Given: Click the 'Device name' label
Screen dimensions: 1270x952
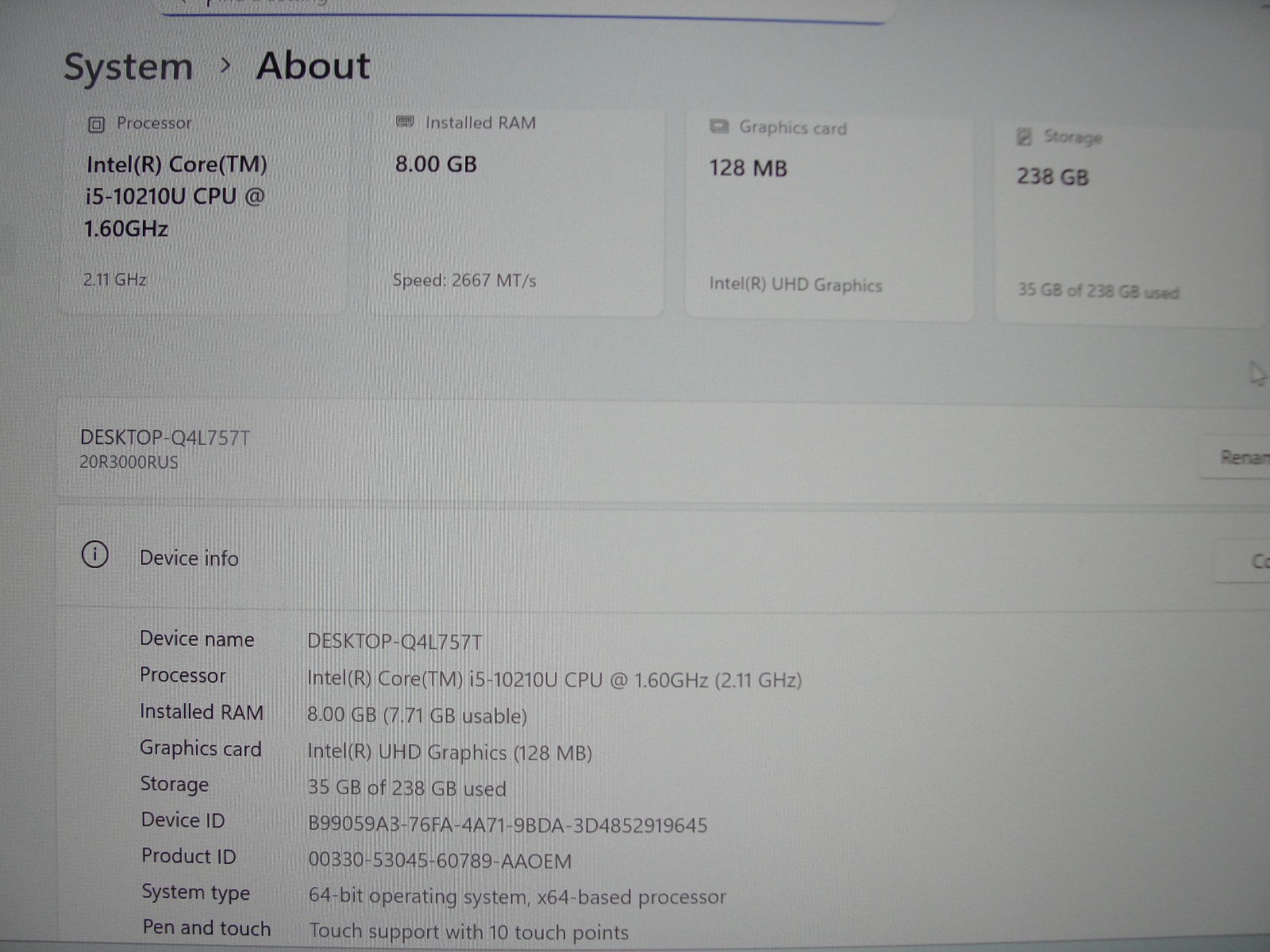Looking at the screenshot, I should pos(197,639).
